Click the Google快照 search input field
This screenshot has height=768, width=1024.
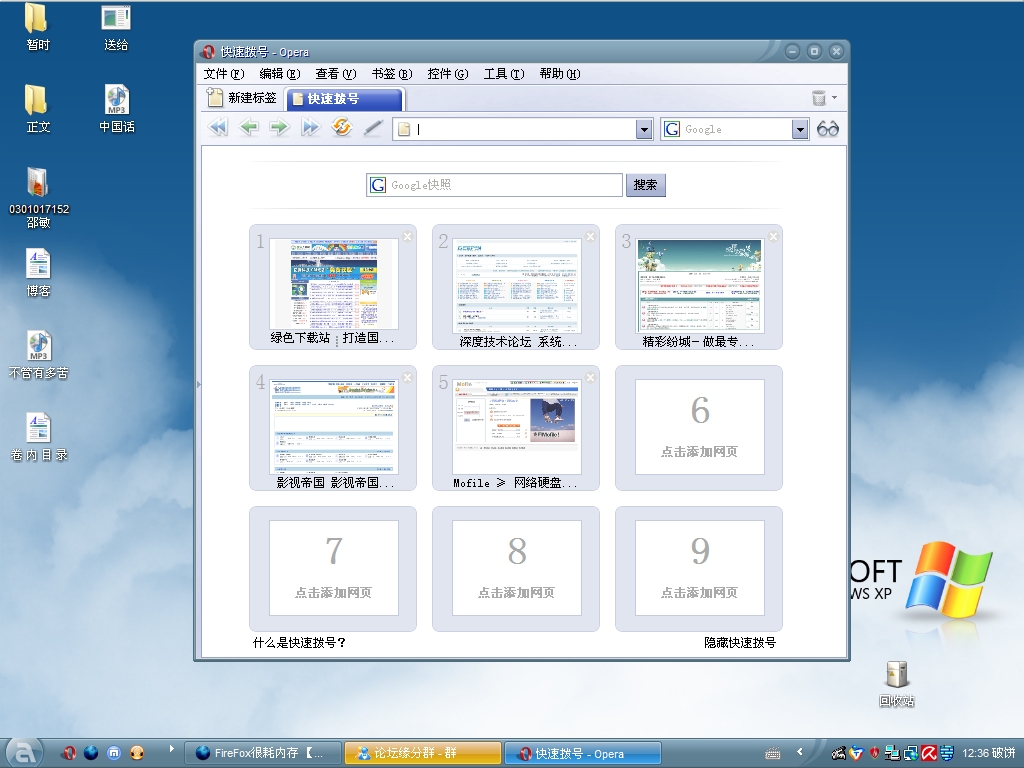pyautogui.click(x=494, y=185)
